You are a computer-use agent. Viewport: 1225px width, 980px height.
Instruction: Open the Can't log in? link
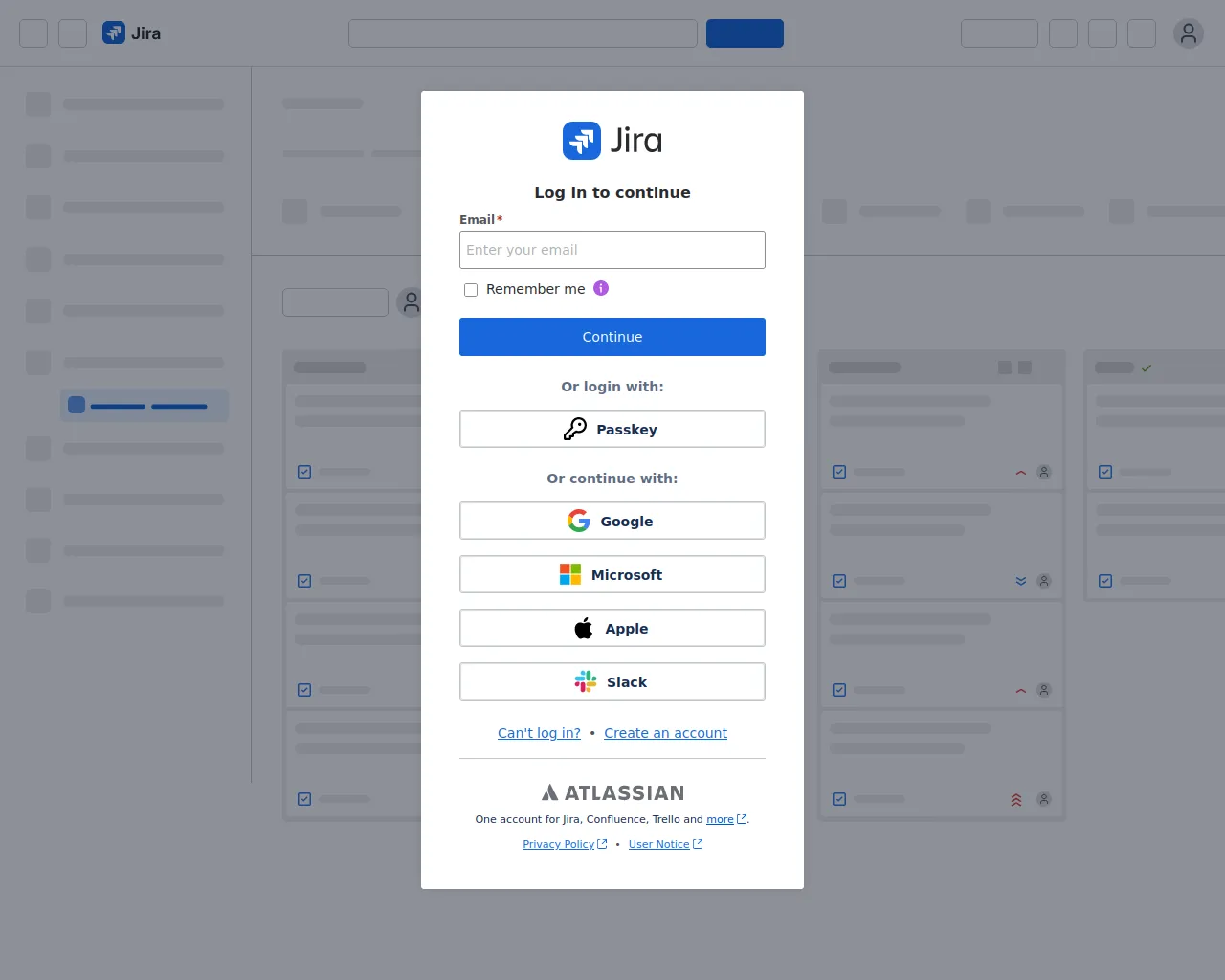tap(539, 732)
